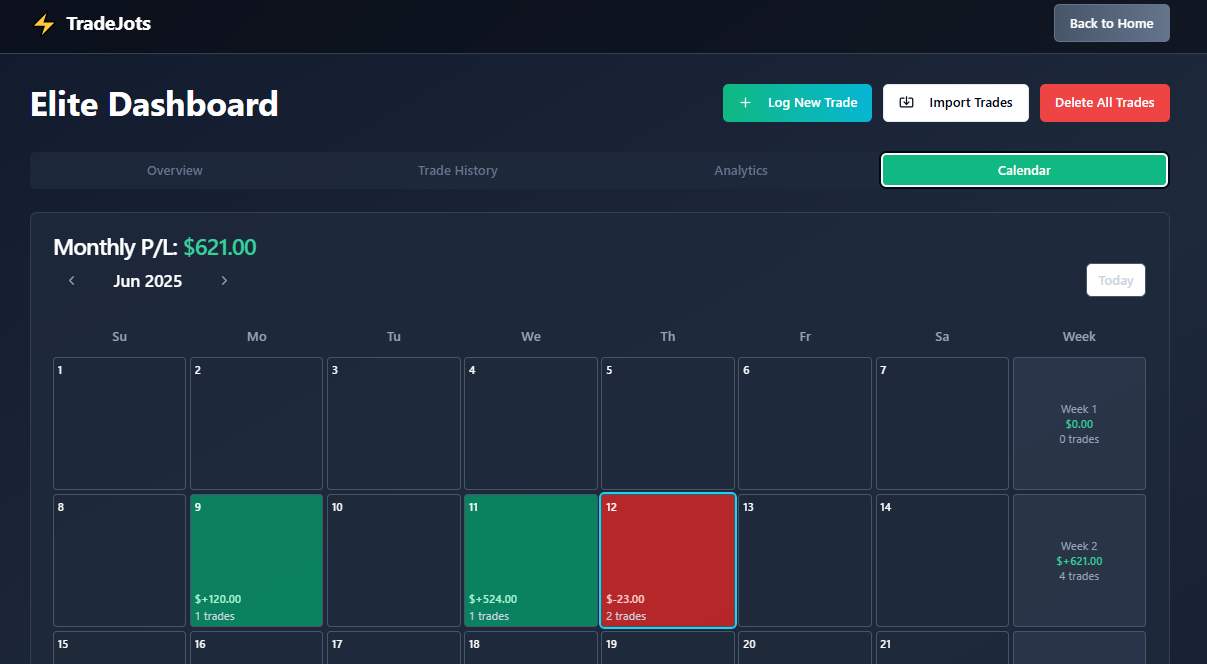Click the TradeJots brand name
Viewport: 1207px width, 664px height.
(x=109, y=23)
